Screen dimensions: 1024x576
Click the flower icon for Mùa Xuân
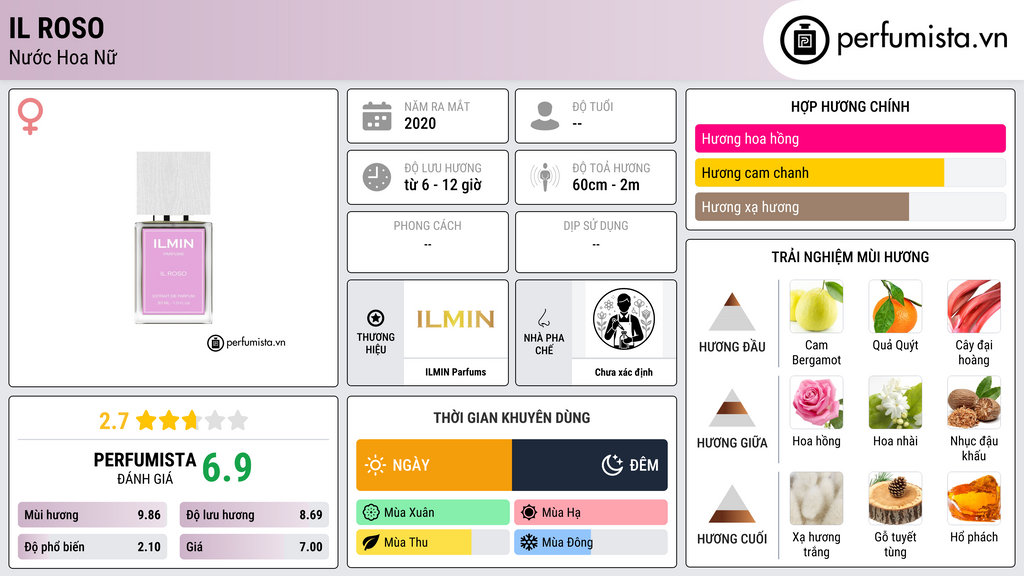(371, 513)
